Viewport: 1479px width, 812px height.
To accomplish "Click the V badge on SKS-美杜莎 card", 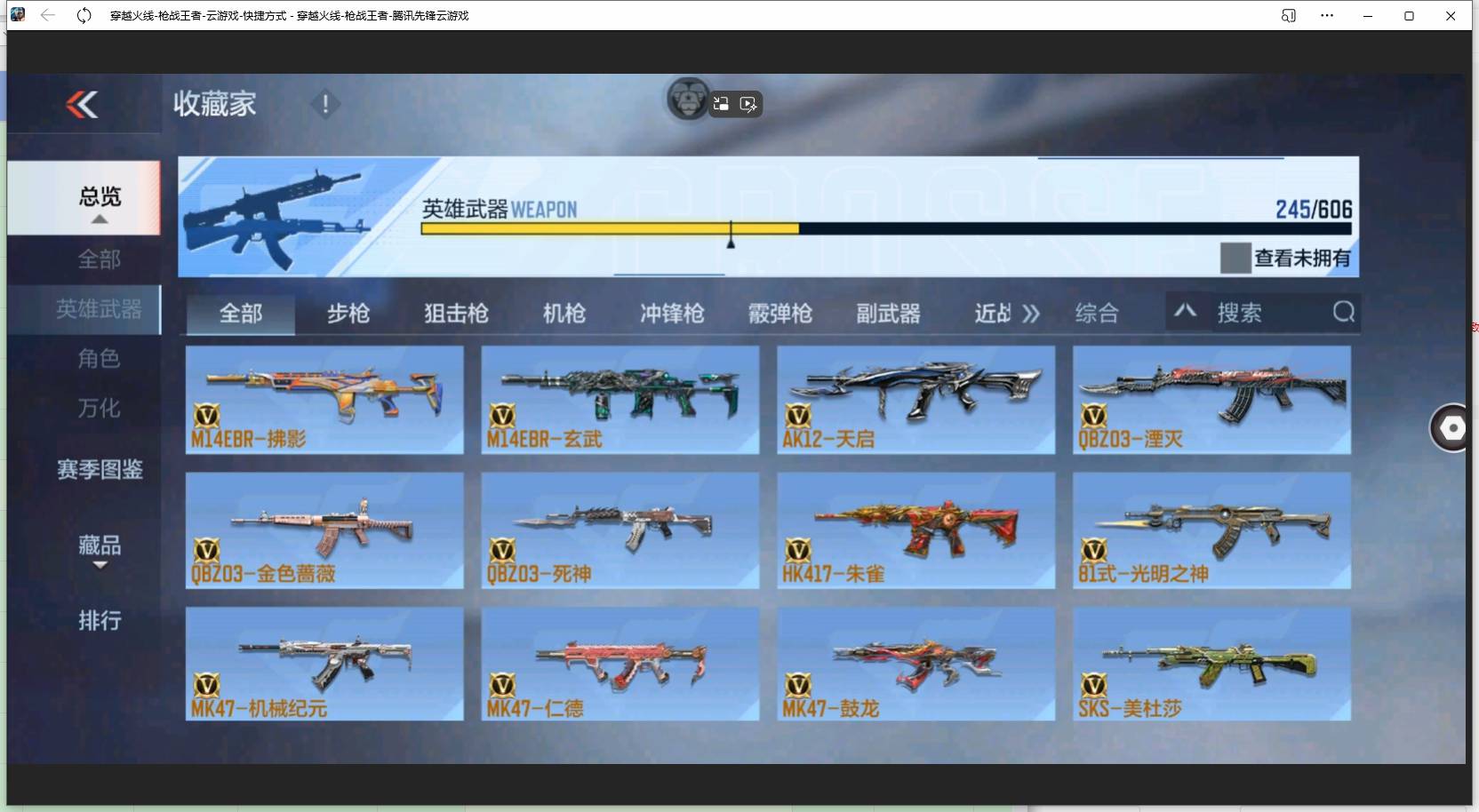I will click(1094, 685).
